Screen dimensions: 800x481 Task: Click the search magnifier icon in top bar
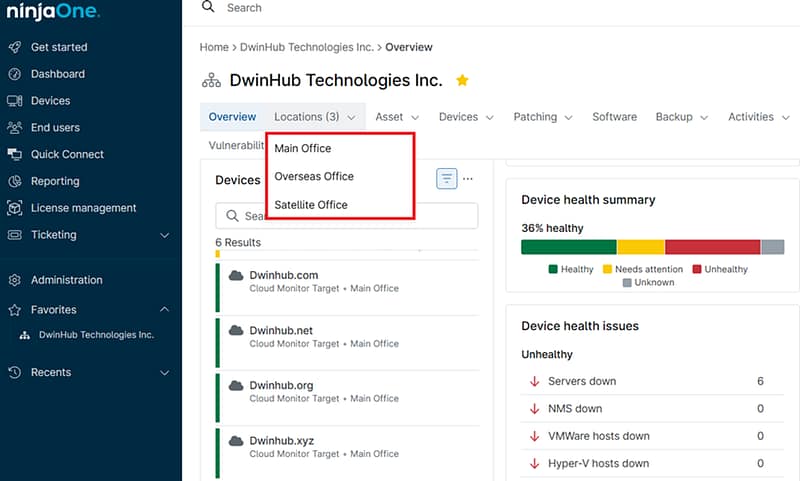208,7
